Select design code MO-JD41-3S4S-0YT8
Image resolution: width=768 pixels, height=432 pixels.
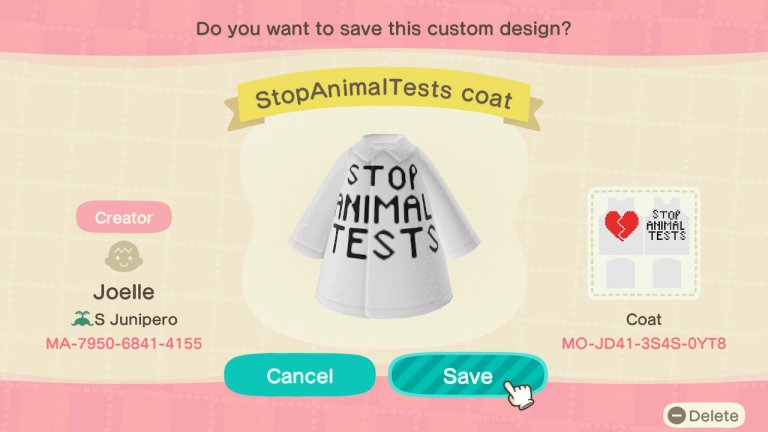(644, 343)
